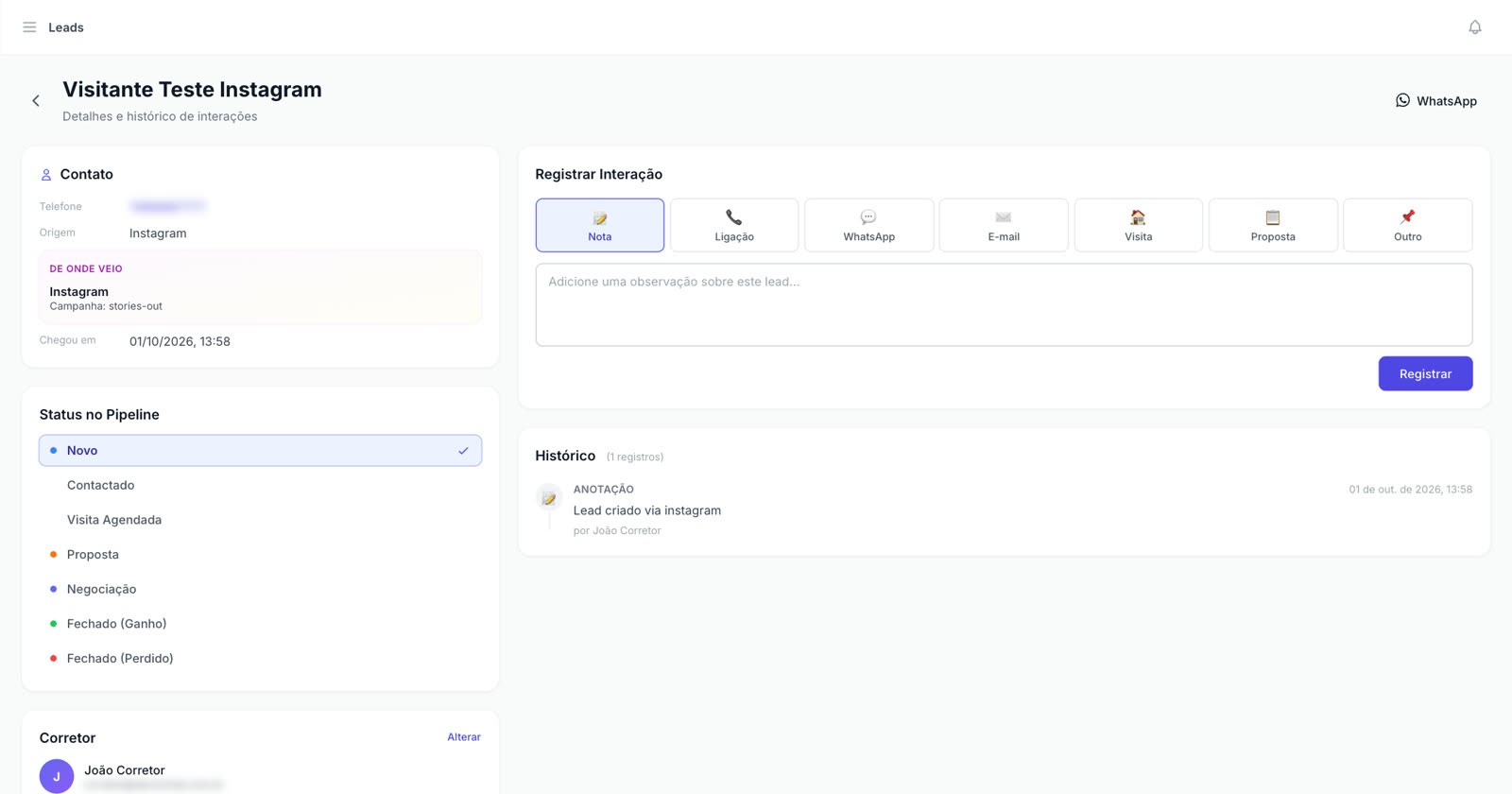Click the history timestamp '01 de out. de 2026, 13:58'
Image resolution: width=1512 pixels, height=794 pixels.
1410,490
